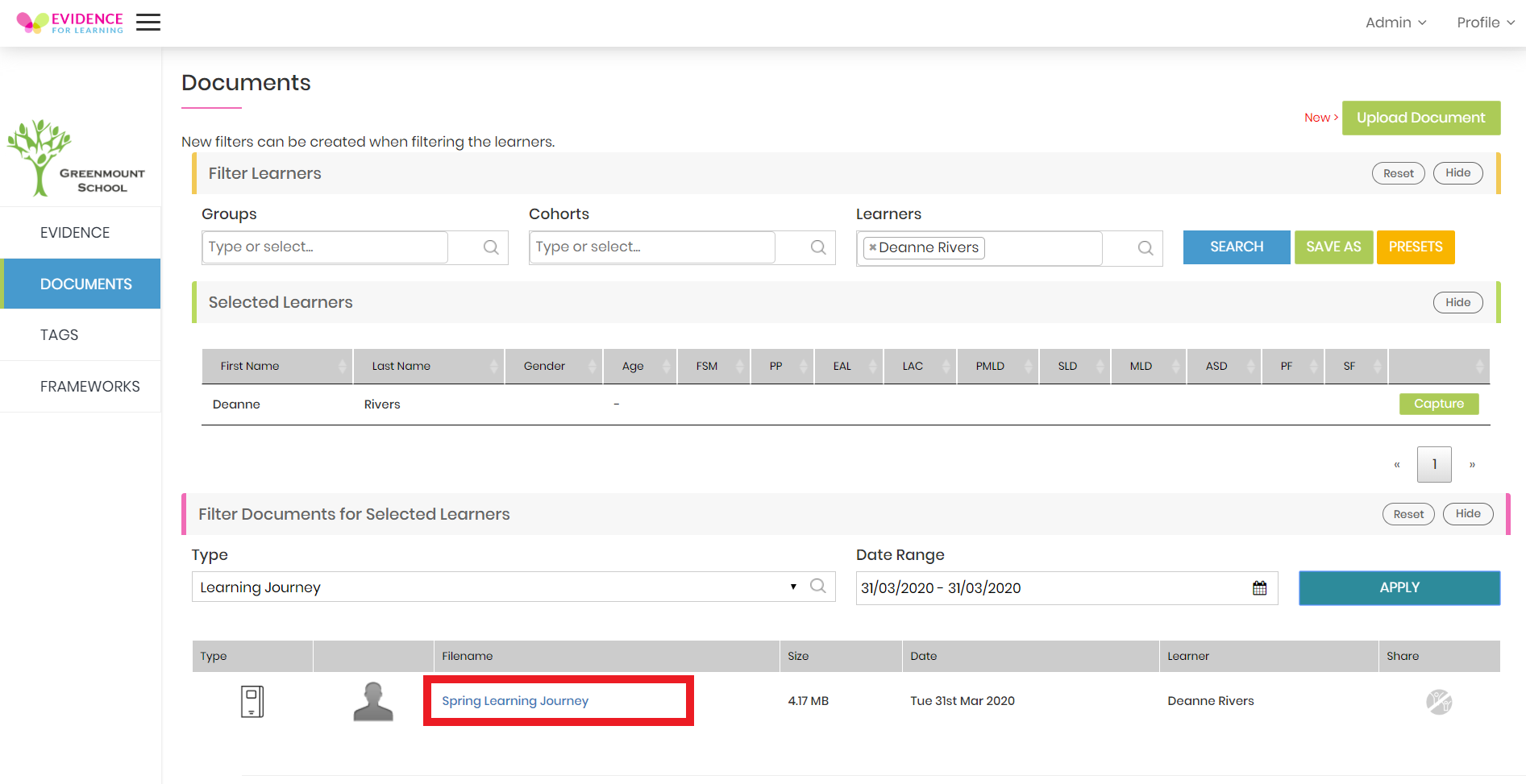Open the calendar icon in Date Range
The height and width of the screenshot is (784, 1526).
tap(1258, 587)
